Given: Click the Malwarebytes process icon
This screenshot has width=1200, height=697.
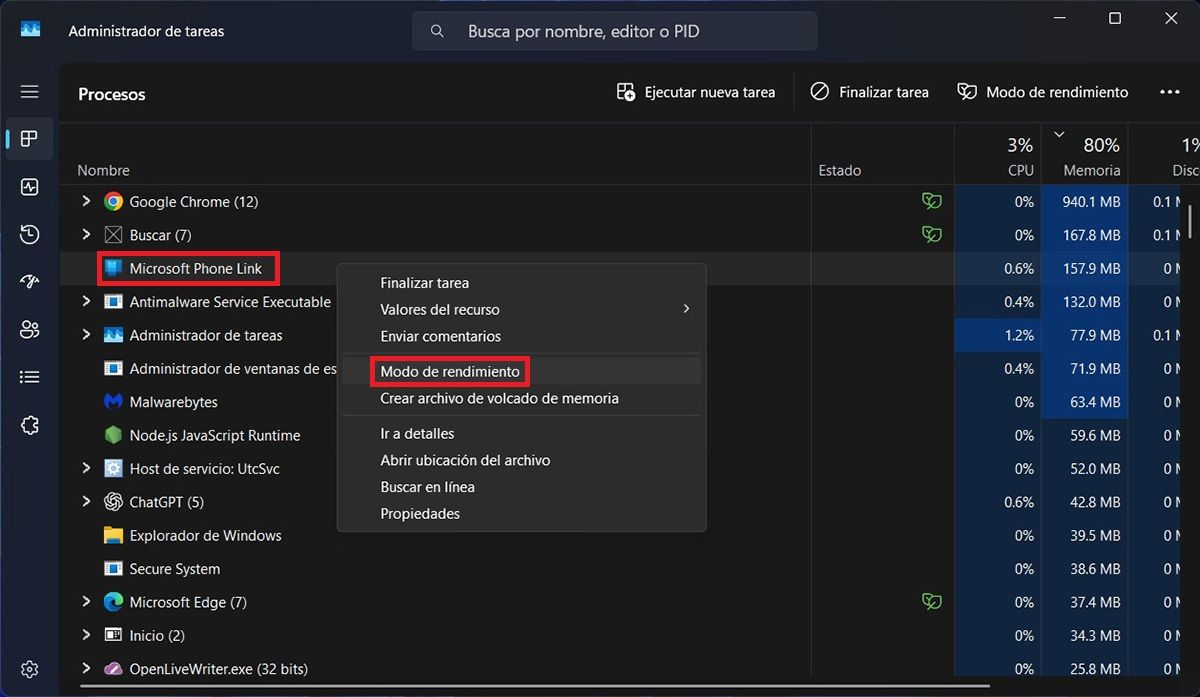Looking at the screenshot, I should point(113,402).
